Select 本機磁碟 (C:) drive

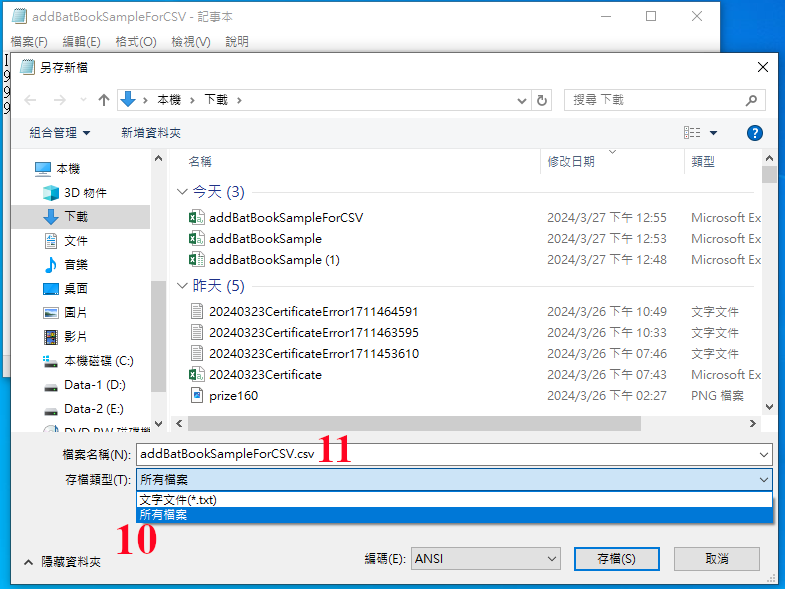coord(89,361)
